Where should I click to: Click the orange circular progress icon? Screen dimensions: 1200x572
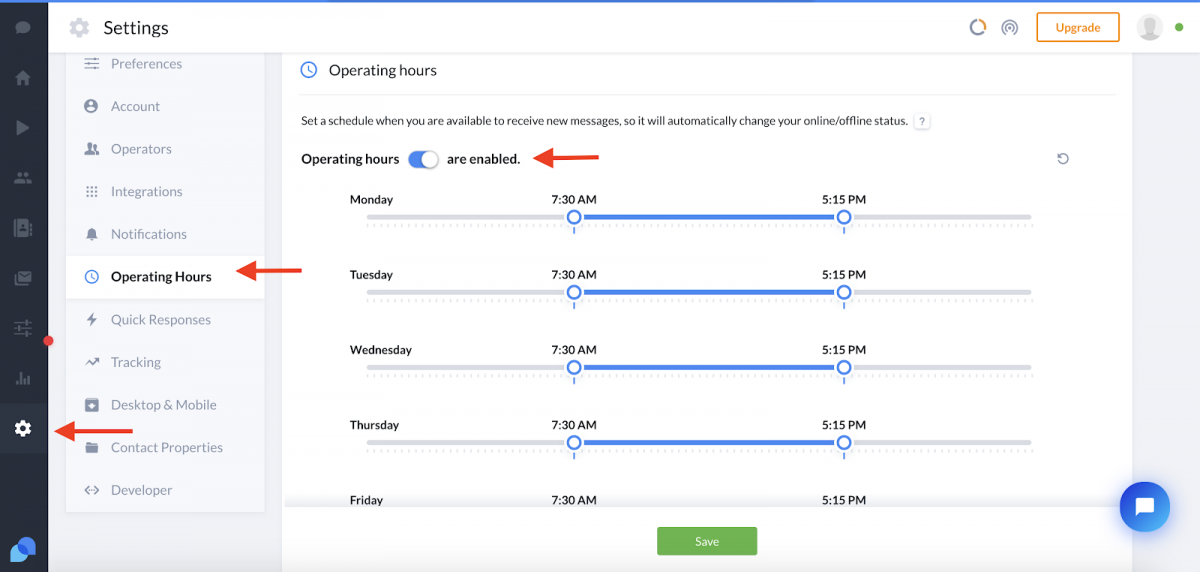tap(978, 27)
